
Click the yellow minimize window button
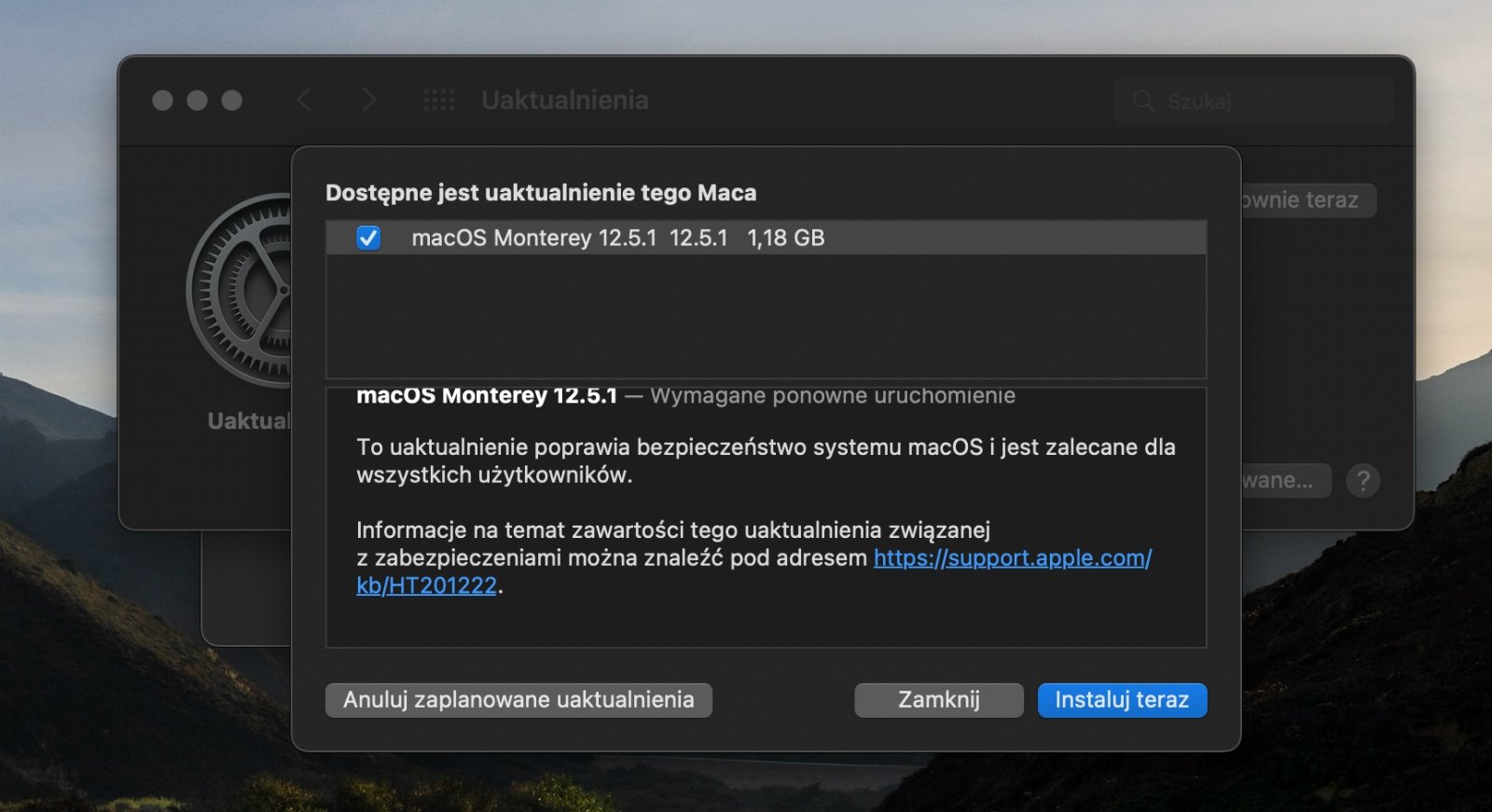click(x=197, y=100)
